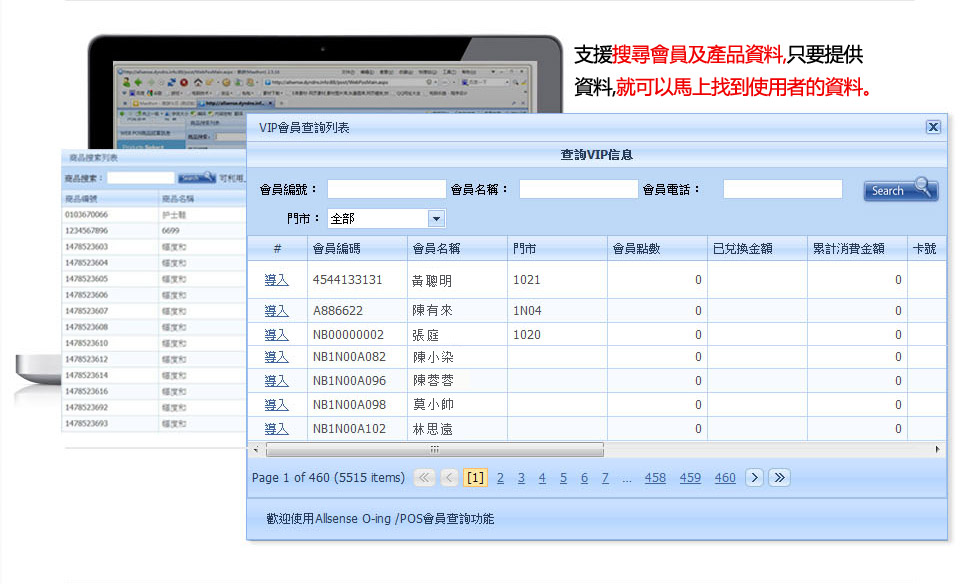The image size is (980, 584).
Task: Sort by 會員點數 column header
Action: (x=636, y=249)
